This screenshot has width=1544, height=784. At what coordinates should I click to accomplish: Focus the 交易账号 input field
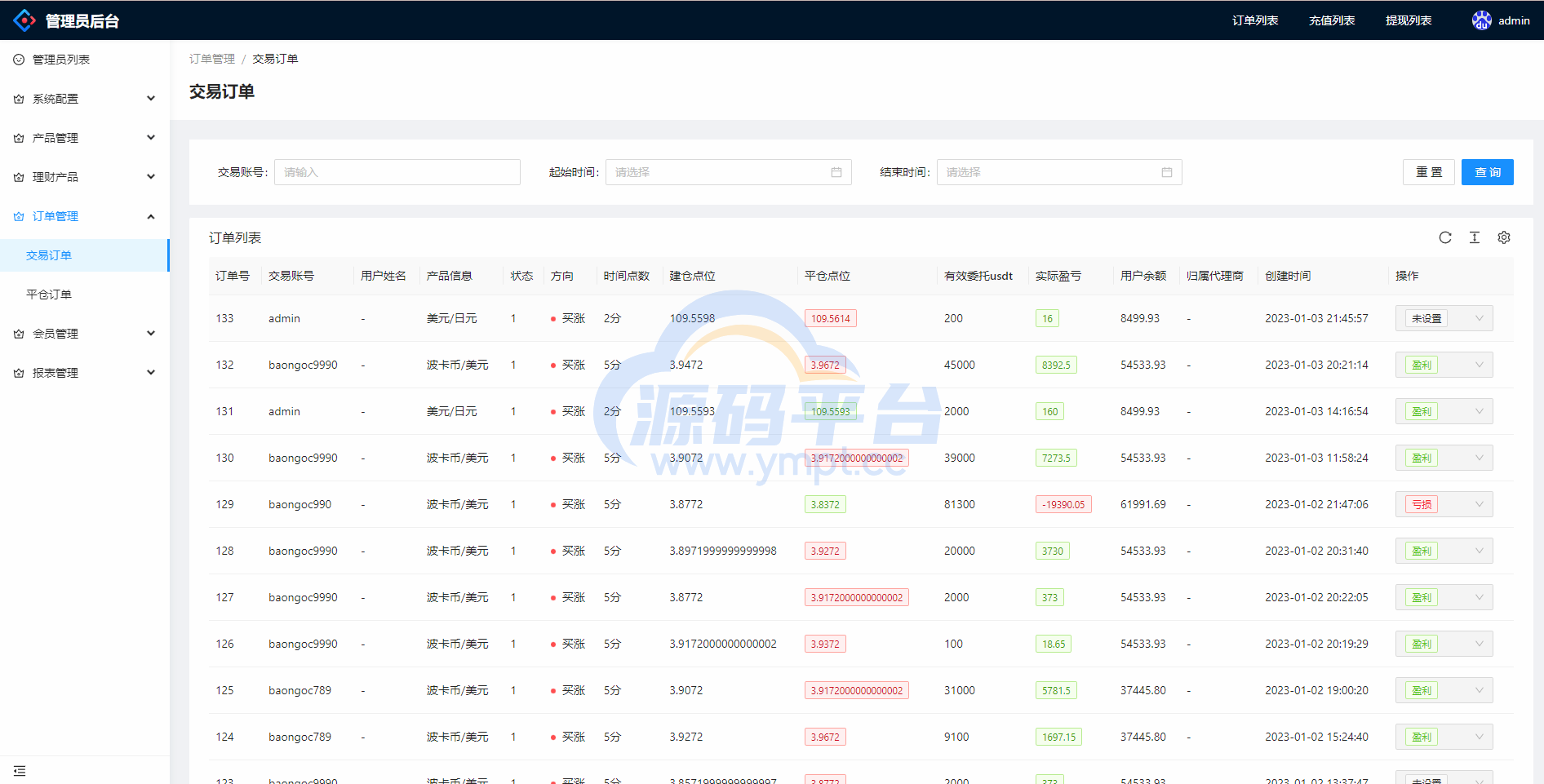(x=397, y=172)
